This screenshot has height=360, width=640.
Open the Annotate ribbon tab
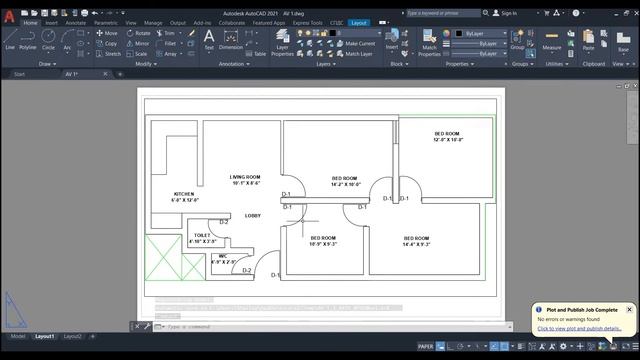click(x=76, y=23)
